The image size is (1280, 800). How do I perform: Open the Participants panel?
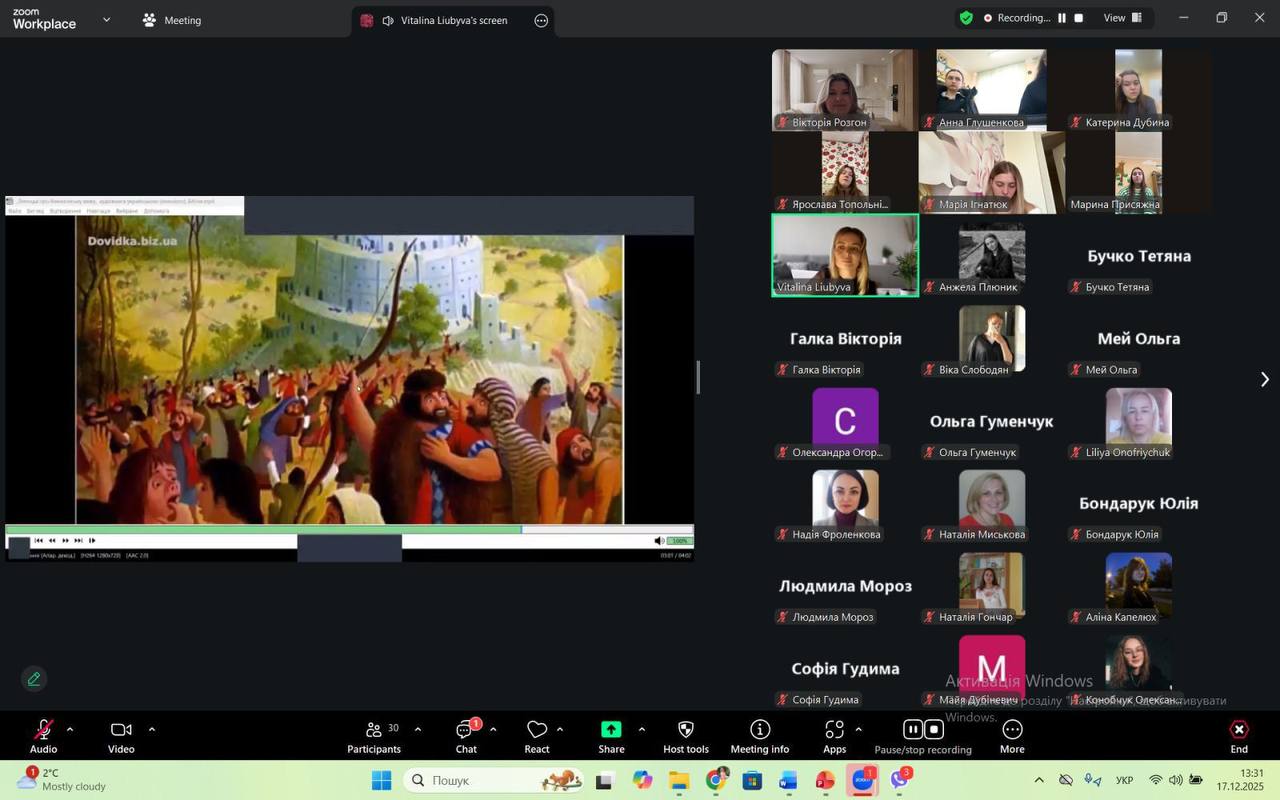pos(374,736)
